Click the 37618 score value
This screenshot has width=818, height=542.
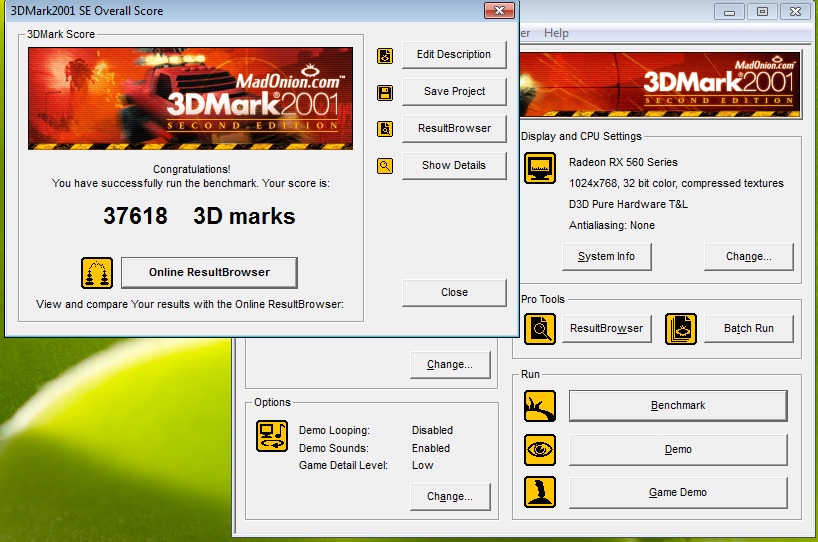tap(136, 216)
